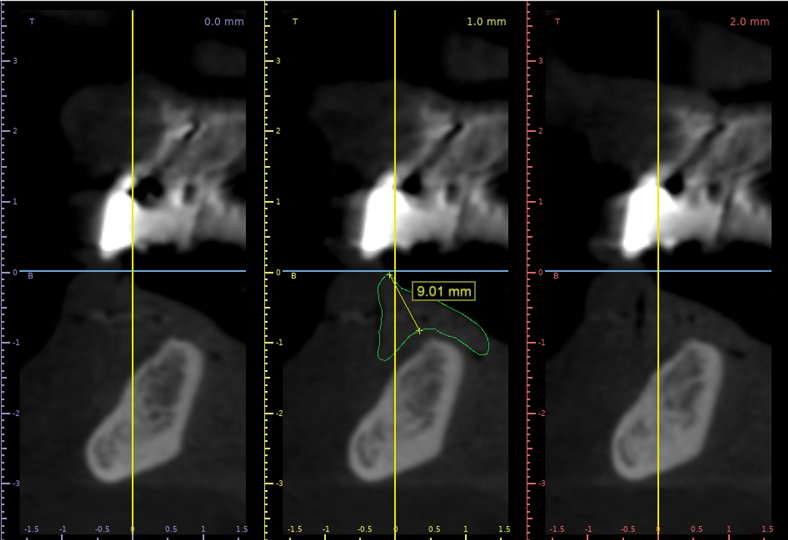Select the 1.0 mm slice label
This screenshot has width=788, height=540.
(488, 21)
